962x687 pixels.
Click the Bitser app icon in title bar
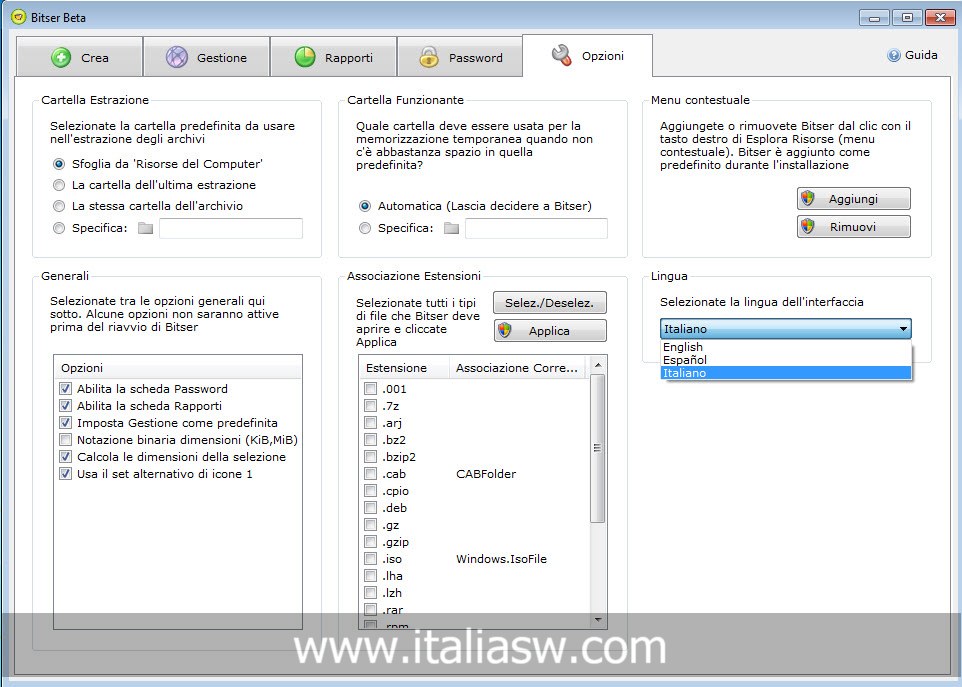(x=19, y=17)
